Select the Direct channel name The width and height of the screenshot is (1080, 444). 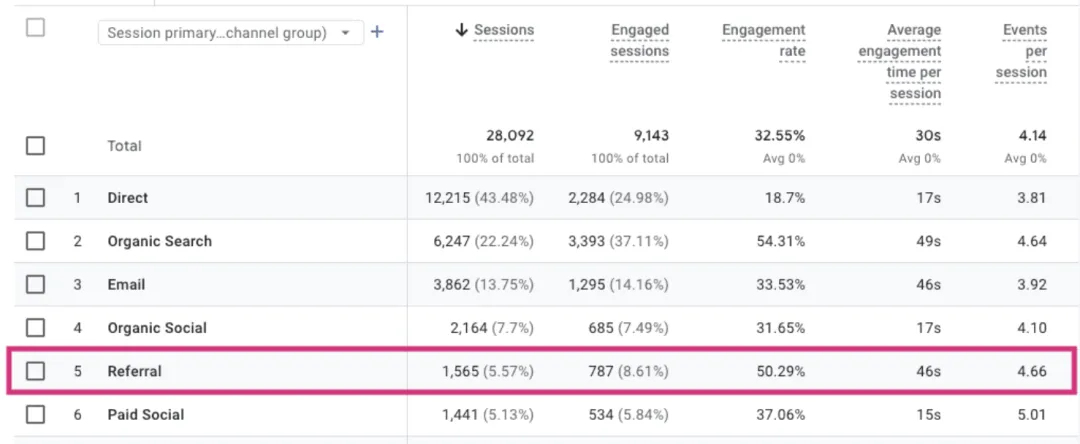pyautogui.click(x=127, y=198)
